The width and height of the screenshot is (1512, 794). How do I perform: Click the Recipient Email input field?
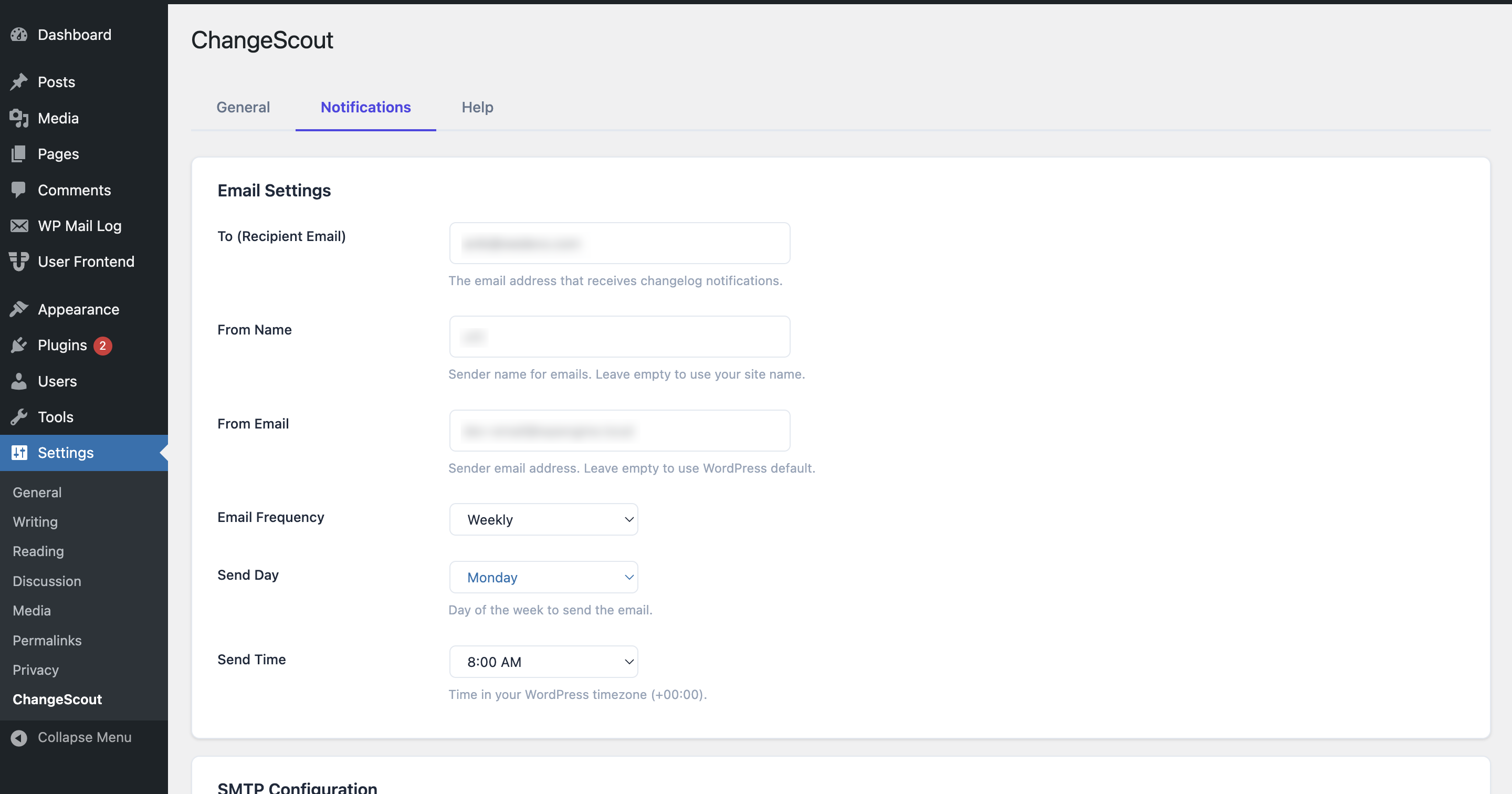619,243
